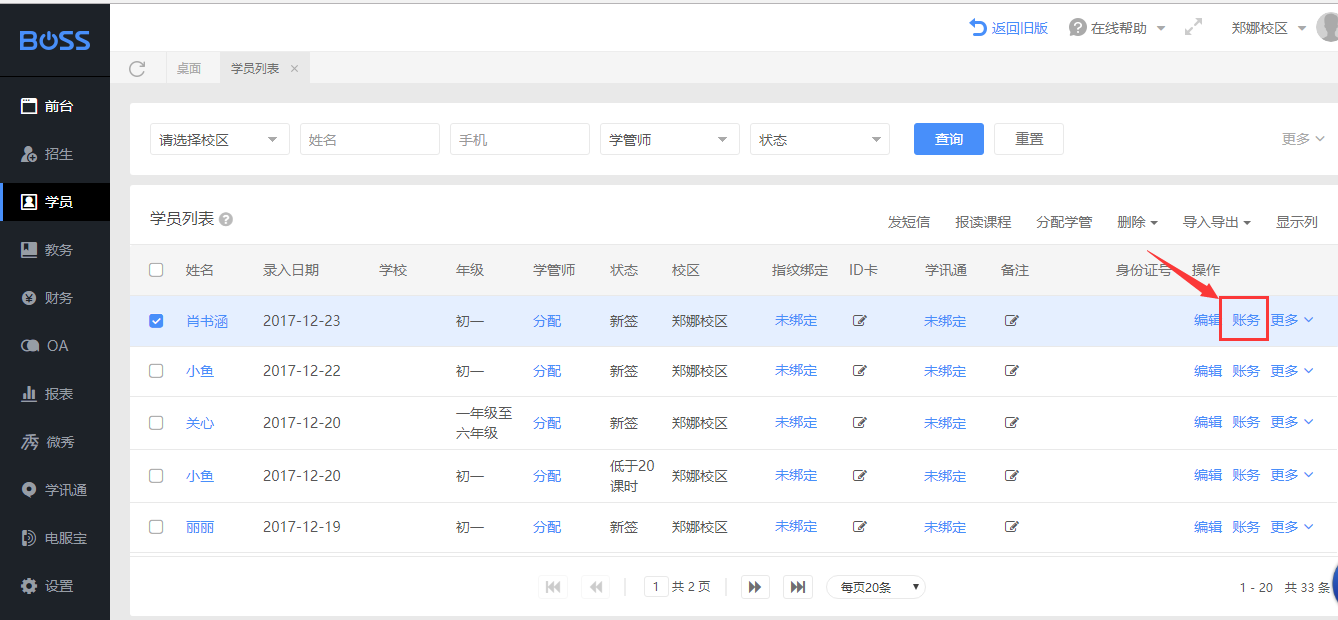Image resolution: width=1338 pixels, height=620 pixels.
Task: Open ID卡 edit icon for 关心
Action: tap(859, 423)
